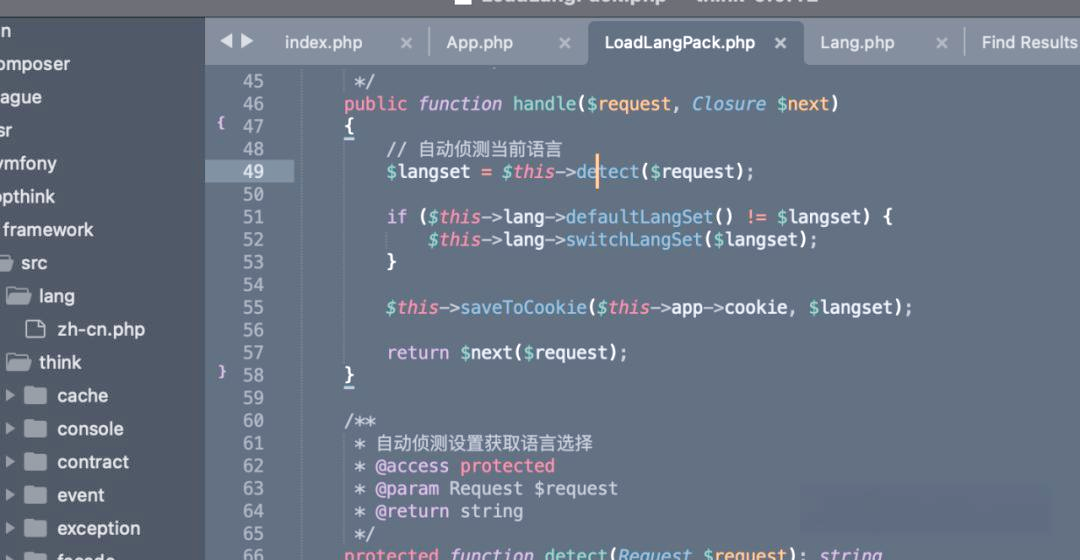
Task: Click the console folder icon
Action: pyautogui.click(x=35, y=428)
